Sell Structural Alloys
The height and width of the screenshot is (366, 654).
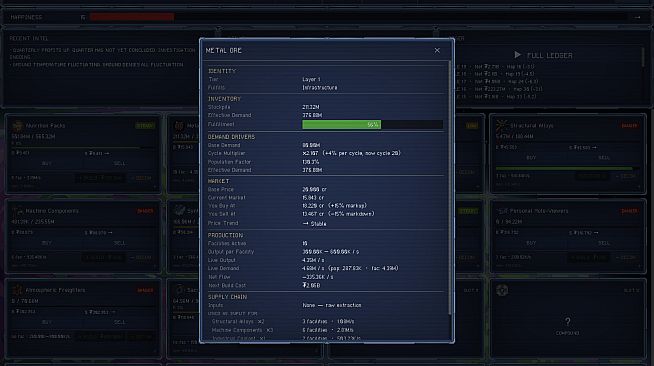pyautogui.click(x=604, y=158)
